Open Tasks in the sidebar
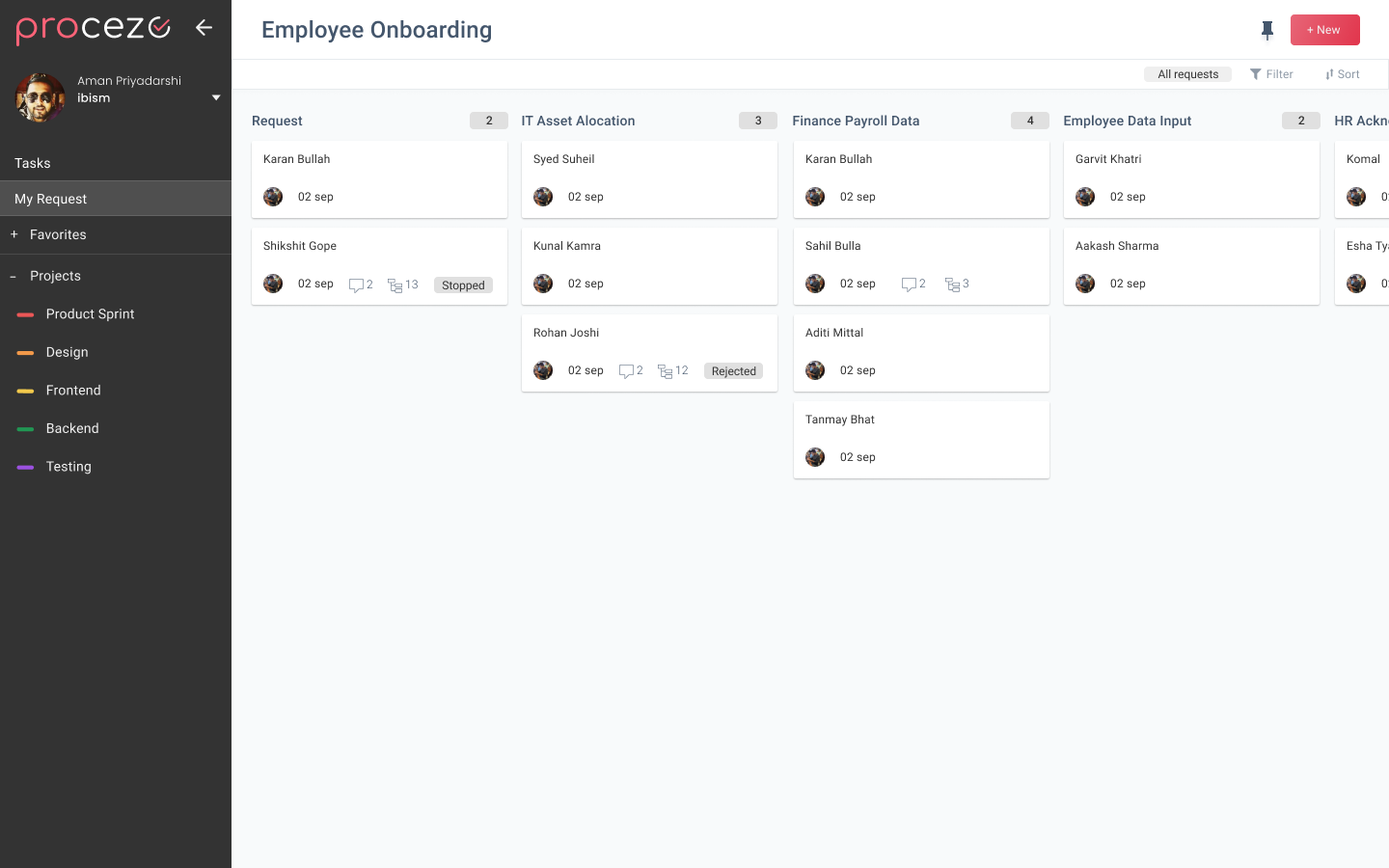Image resolution: width=1389 pixels, height=868 pixels. pyautogui.click(x=33, y=163)
